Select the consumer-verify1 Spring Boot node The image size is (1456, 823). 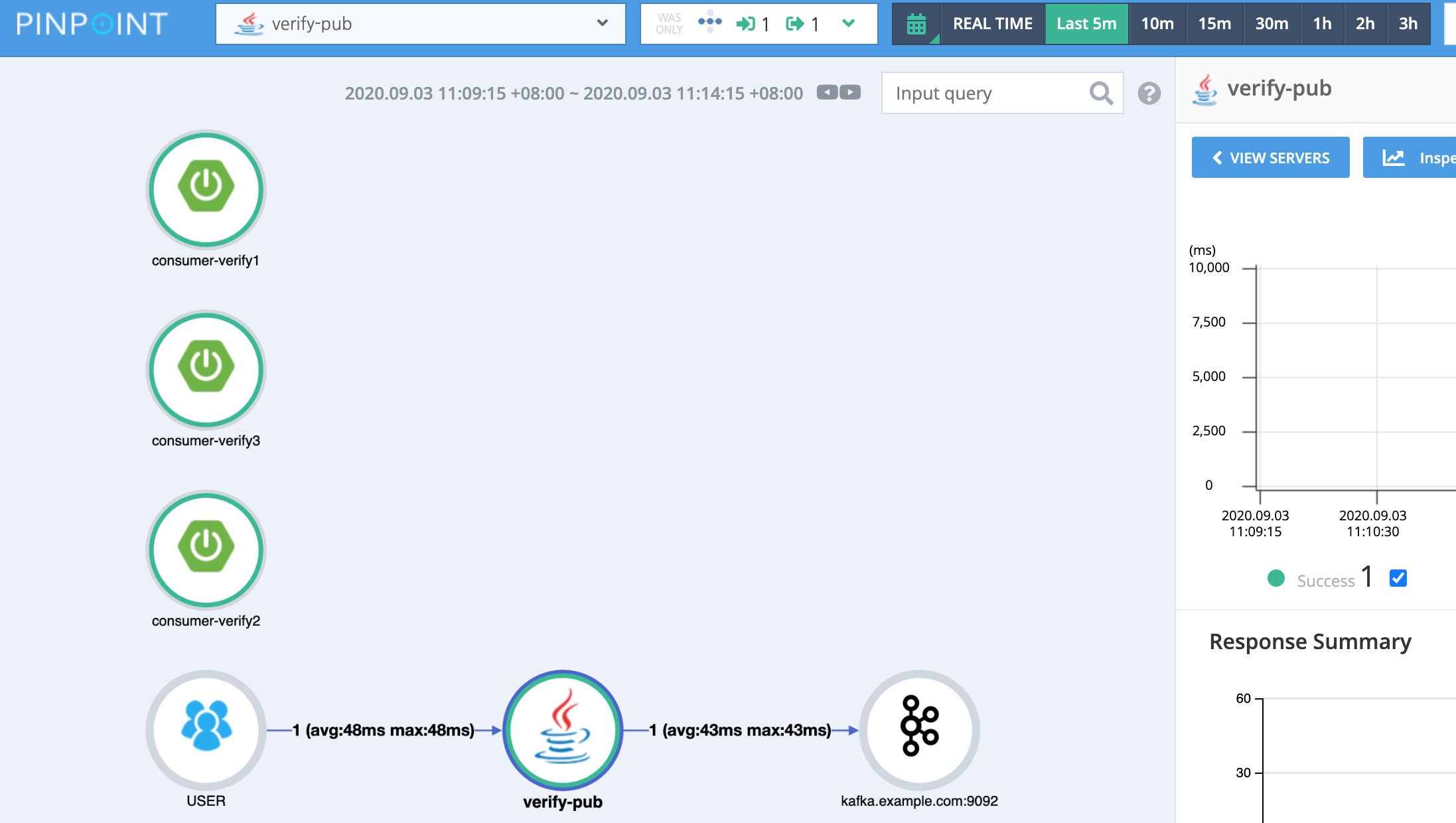click(x=206, y=190)
